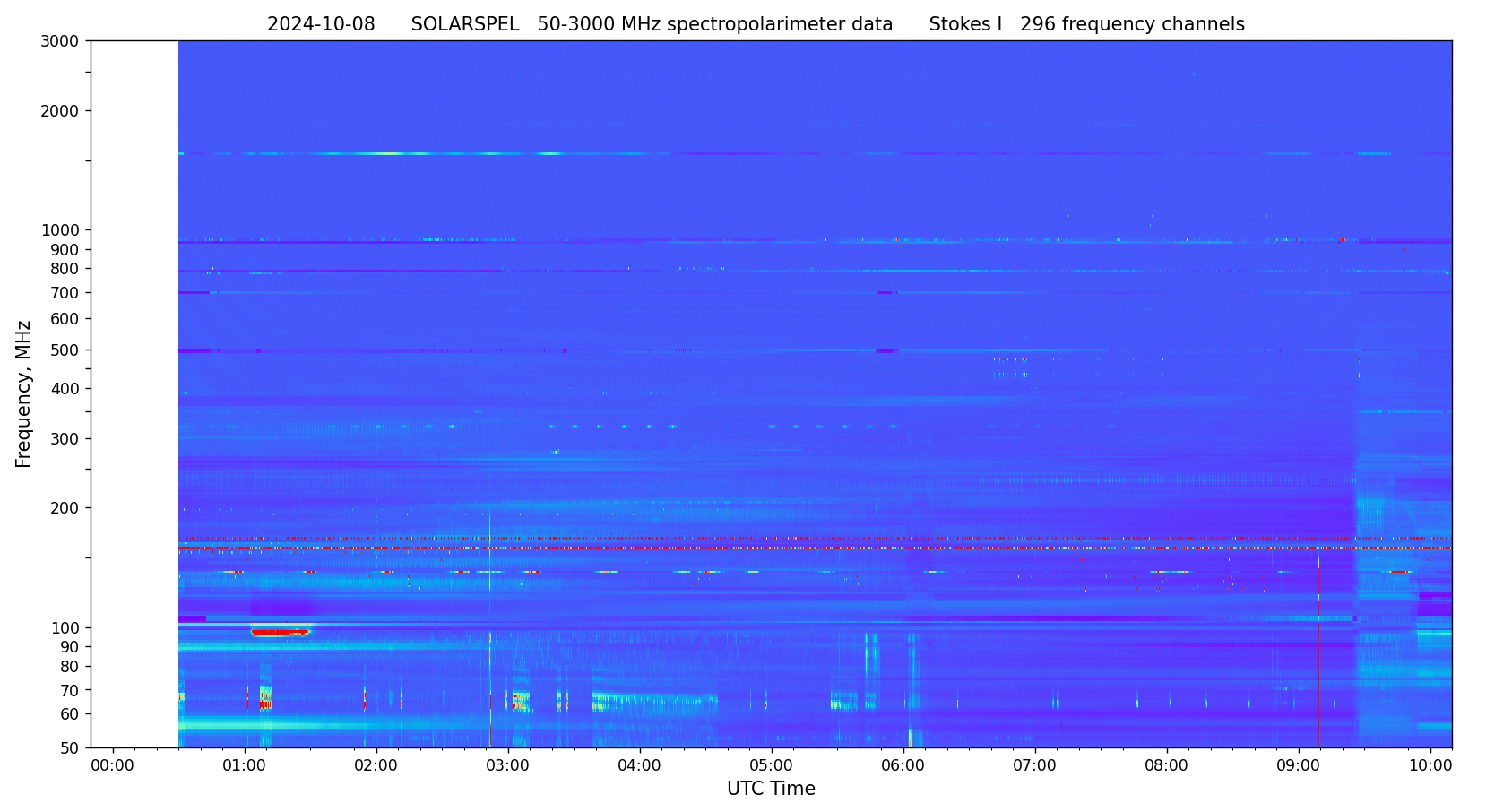The image size is (1512, 812).
Task: Click the 07:00 time tick label
Action: point(1035,765)
